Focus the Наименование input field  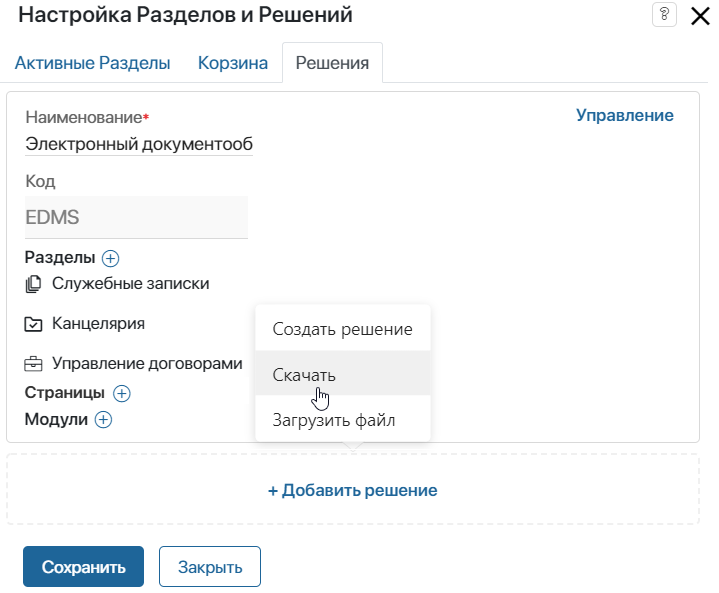pos(139,144)
